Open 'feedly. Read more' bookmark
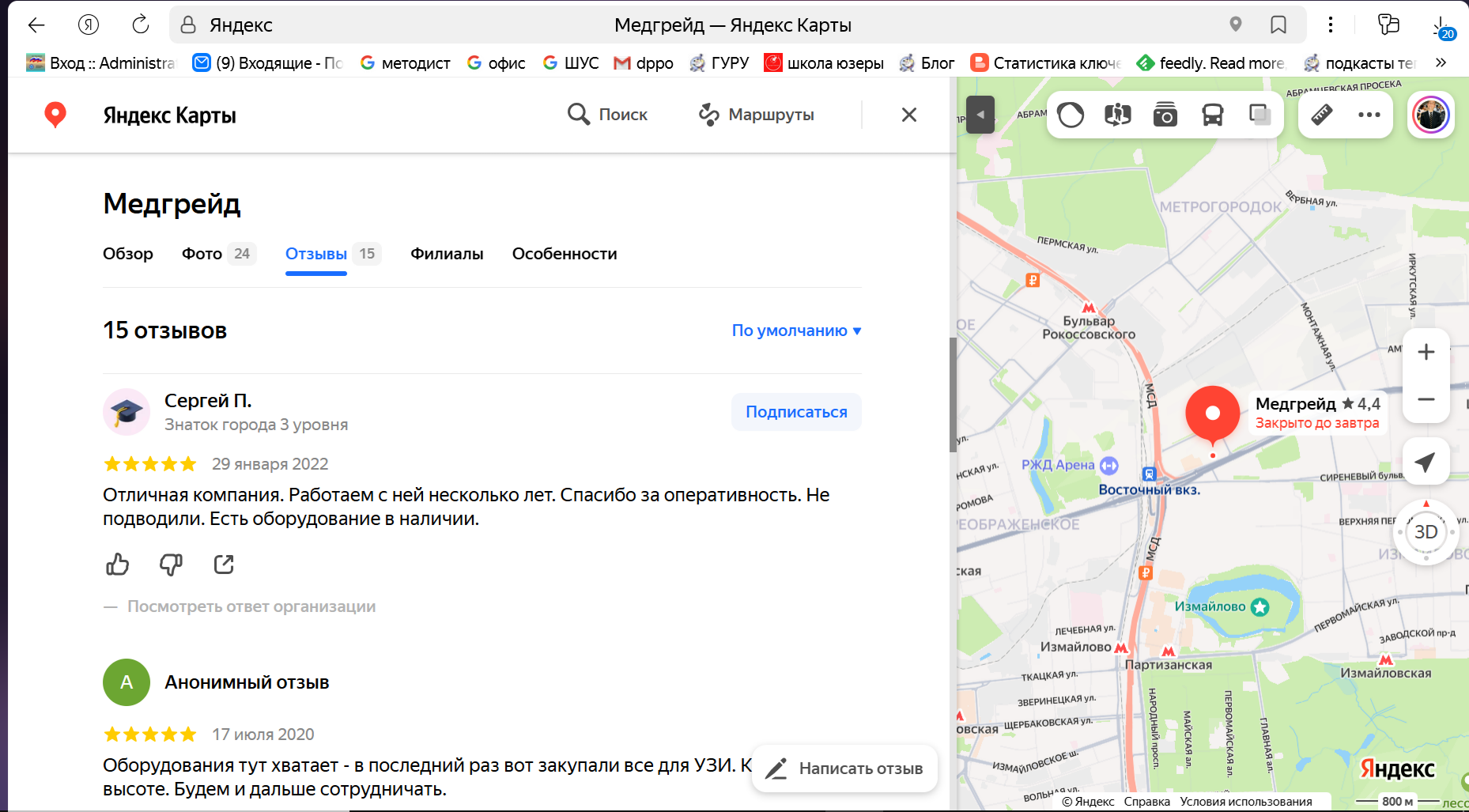This screenshot has height=812, width=1469. [1210, 63]
